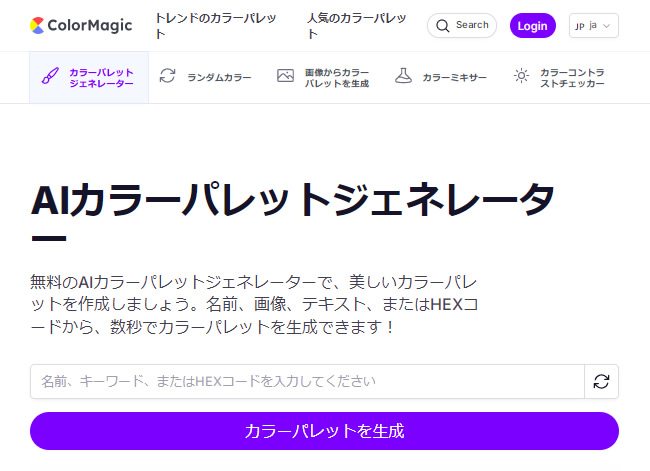Click the flask icon for color mixer
The image size is (650, 471).
tap(403, 76)
